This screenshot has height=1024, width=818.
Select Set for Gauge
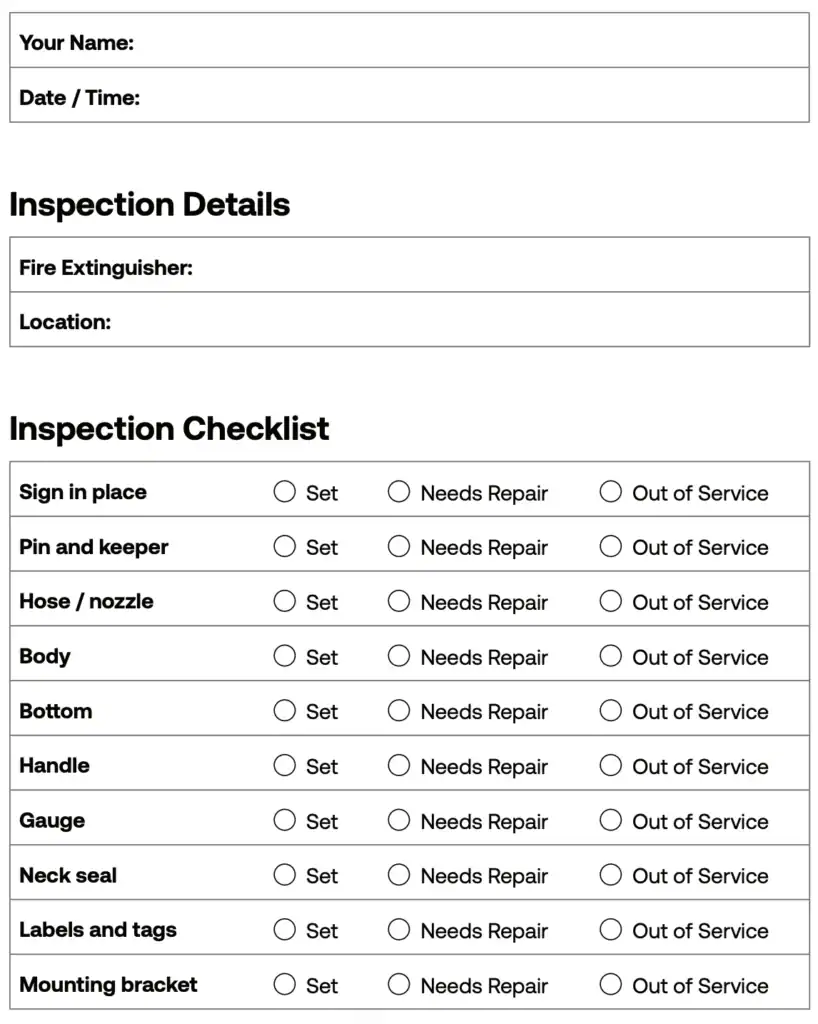[x=285, y=820]
